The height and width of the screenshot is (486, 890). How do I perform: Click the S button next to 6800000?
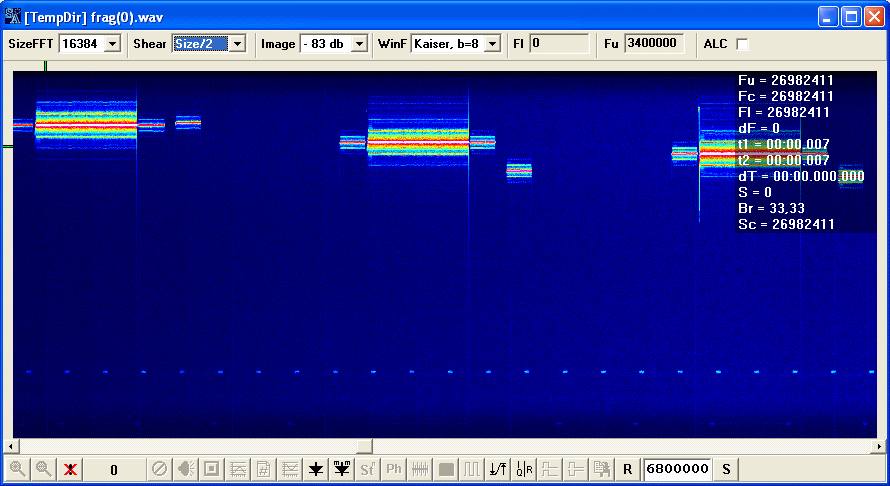pyautogui.click(x=727, y=469)
